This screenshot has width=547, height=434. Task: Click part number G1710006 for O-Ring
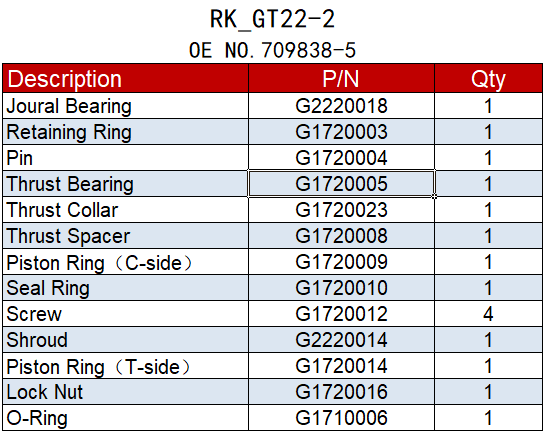click(x=341, y=418)
